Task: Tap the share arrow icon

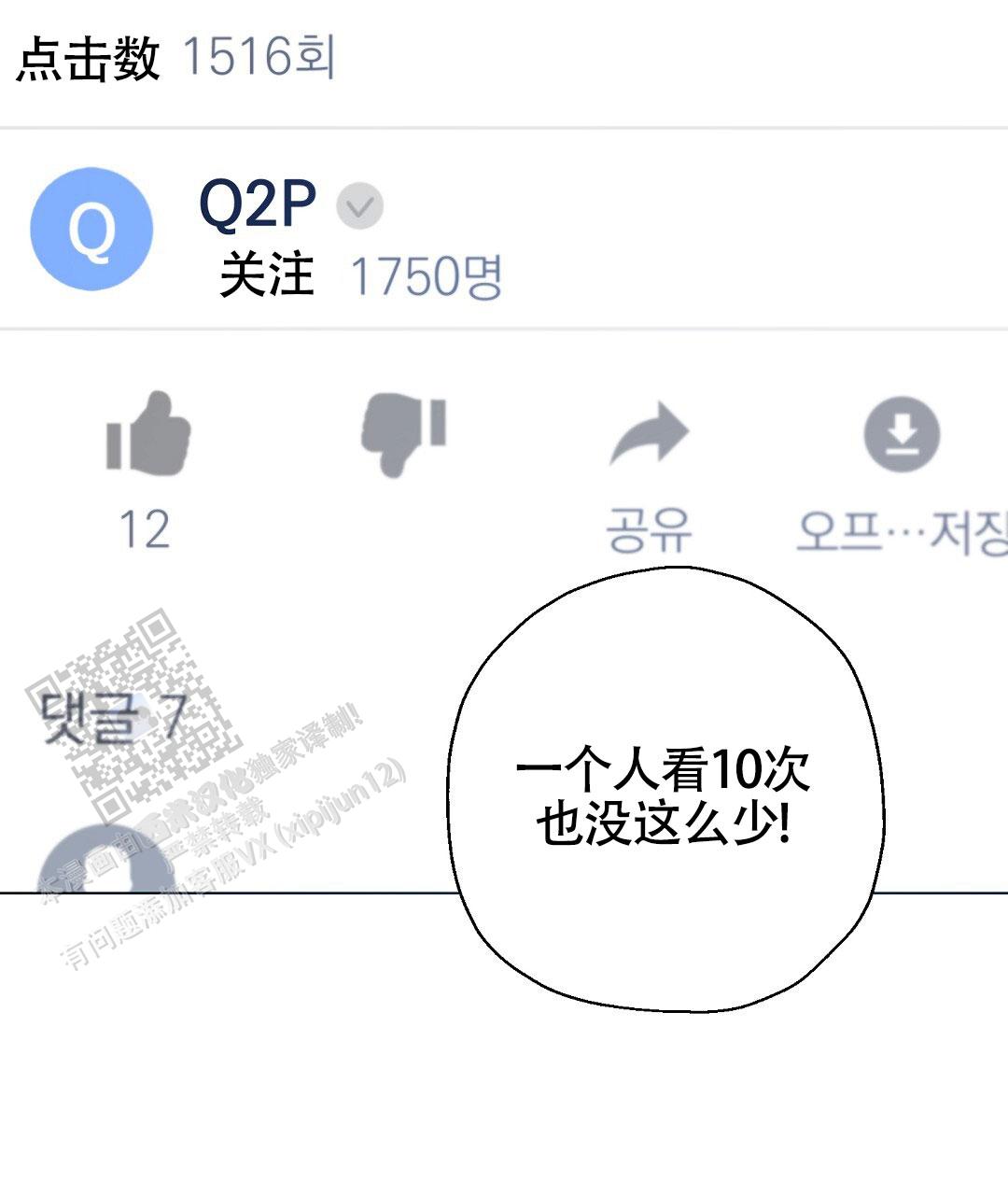Action: 650,433
